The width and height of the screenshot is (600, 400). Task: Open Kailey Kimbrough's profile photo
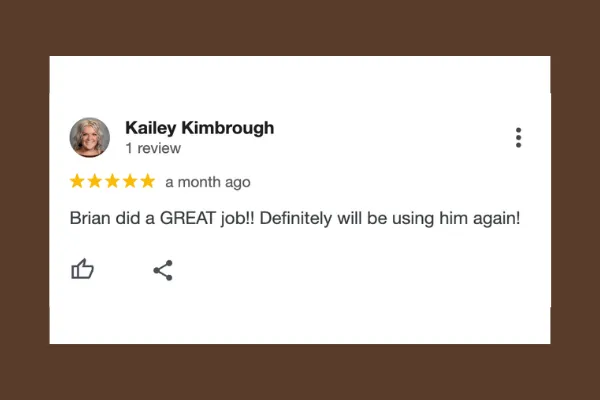click(90, 137)
